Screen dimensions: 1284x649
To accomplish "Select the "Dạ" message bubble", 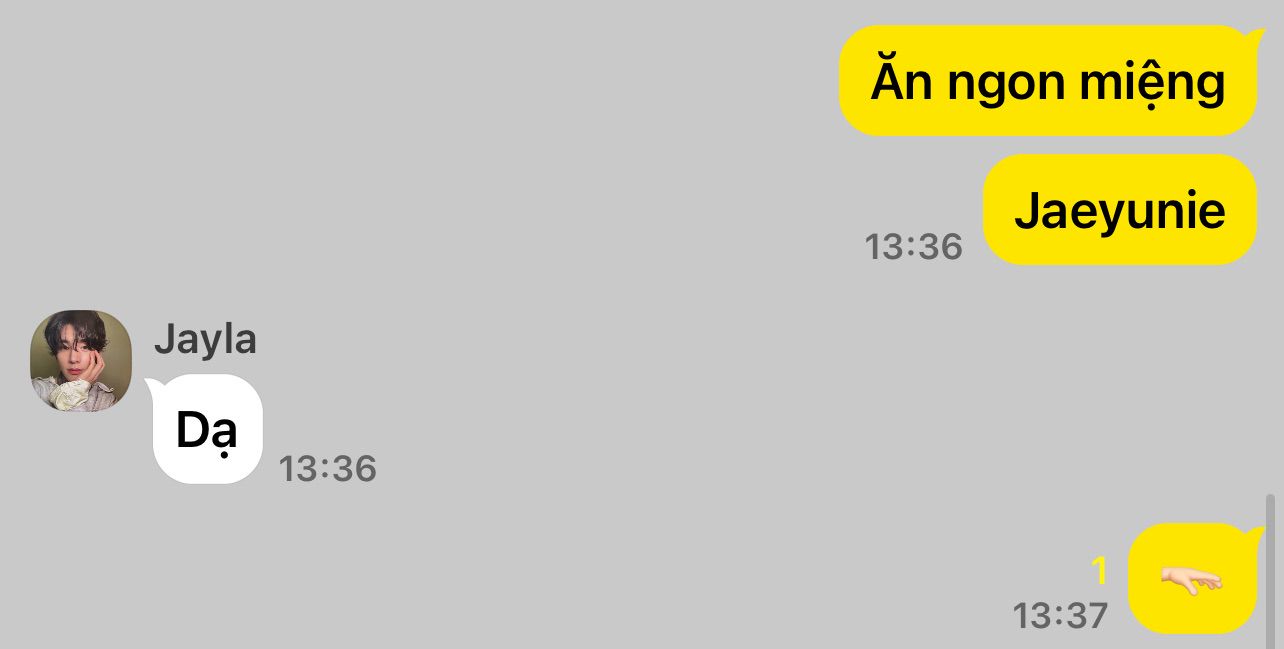I will point(208,429).
